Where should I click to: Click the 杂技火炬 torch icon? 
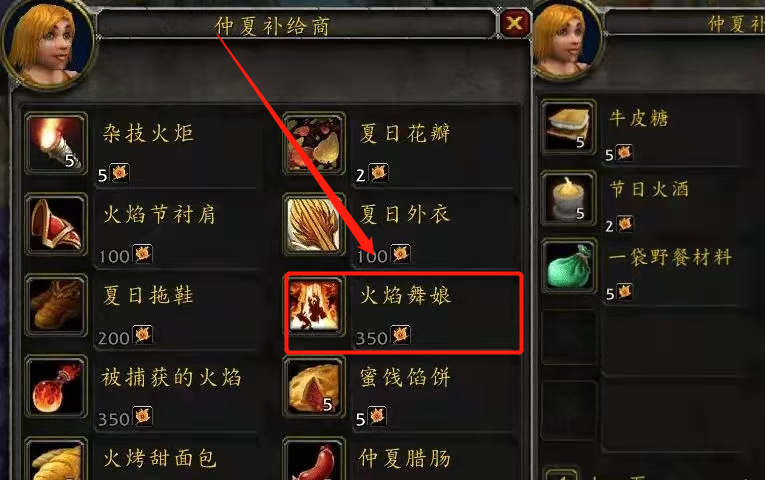tap(56, 143)
